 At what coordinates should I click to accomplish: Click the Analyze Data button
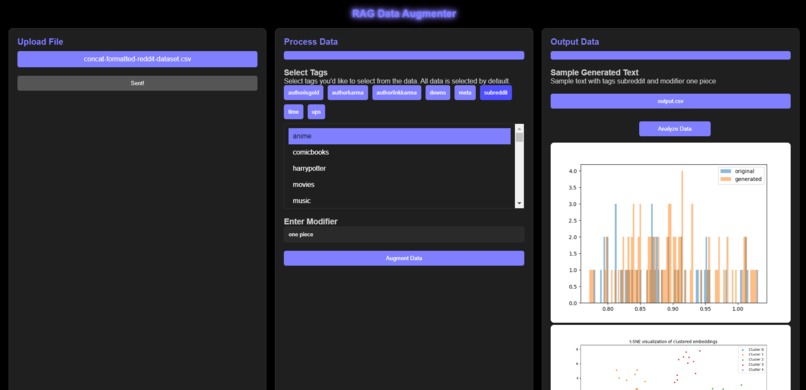coord(675,129)
